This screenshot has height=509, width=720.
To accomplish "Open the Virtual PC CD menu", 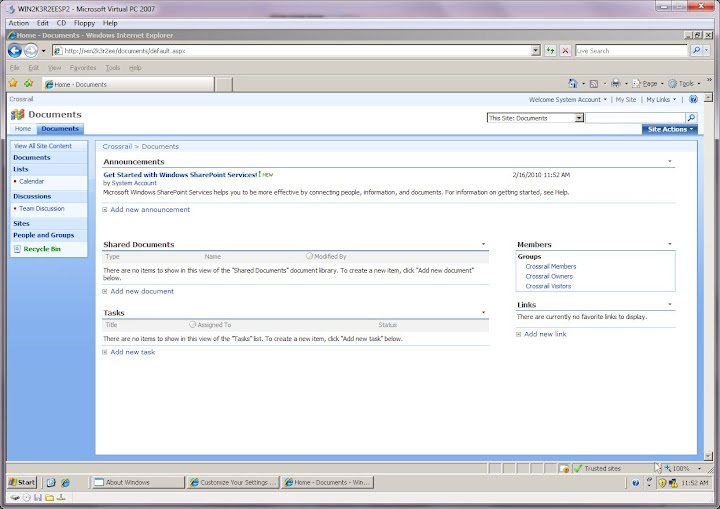I will (x=61, y=23).
